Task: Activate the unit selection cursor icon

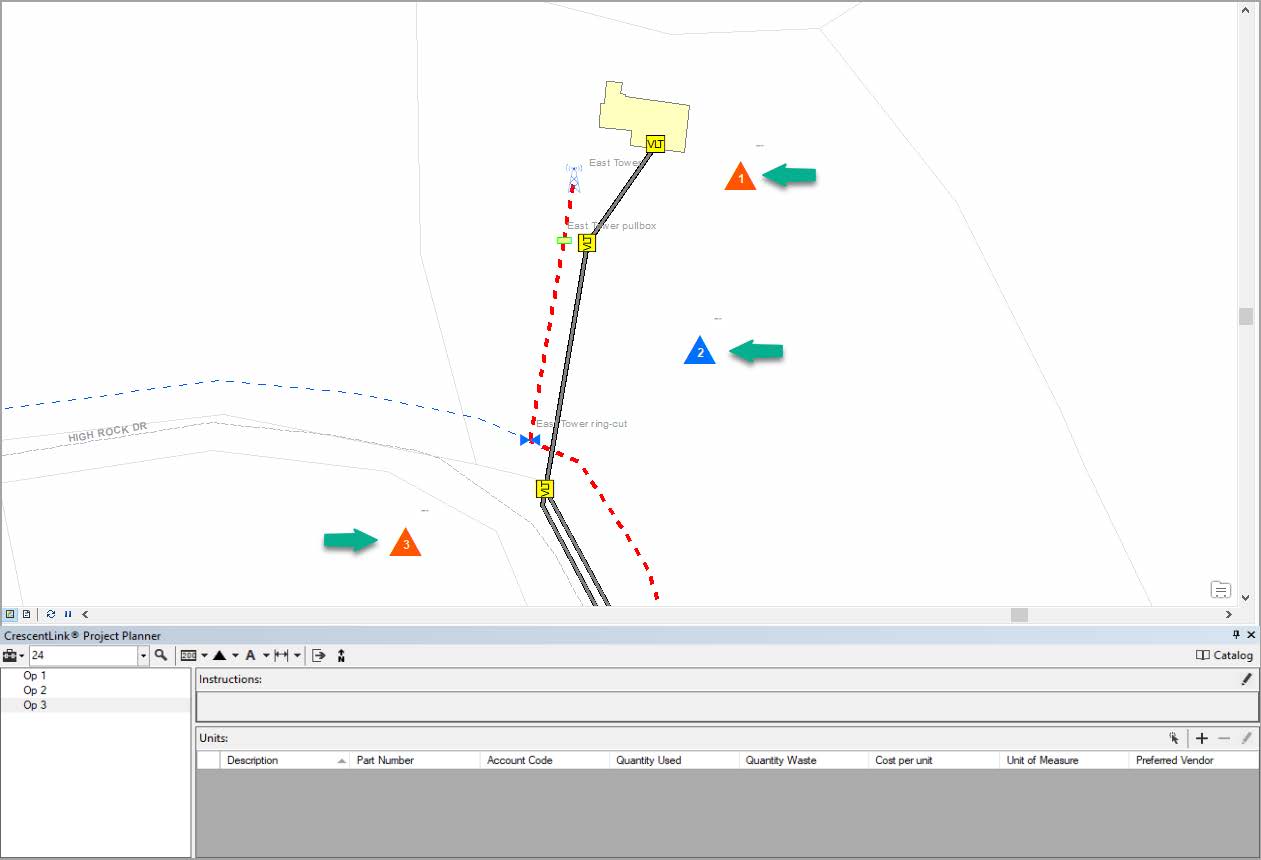Action: (1174, 738)
